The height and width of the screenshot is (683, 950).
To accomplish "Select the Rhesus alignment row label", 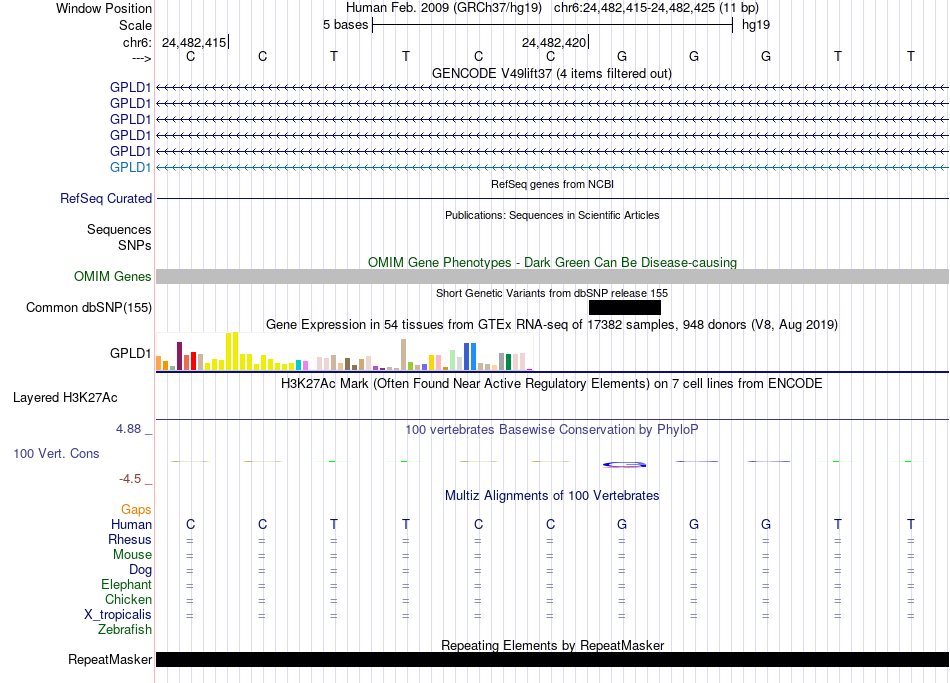I will [130, 539].
